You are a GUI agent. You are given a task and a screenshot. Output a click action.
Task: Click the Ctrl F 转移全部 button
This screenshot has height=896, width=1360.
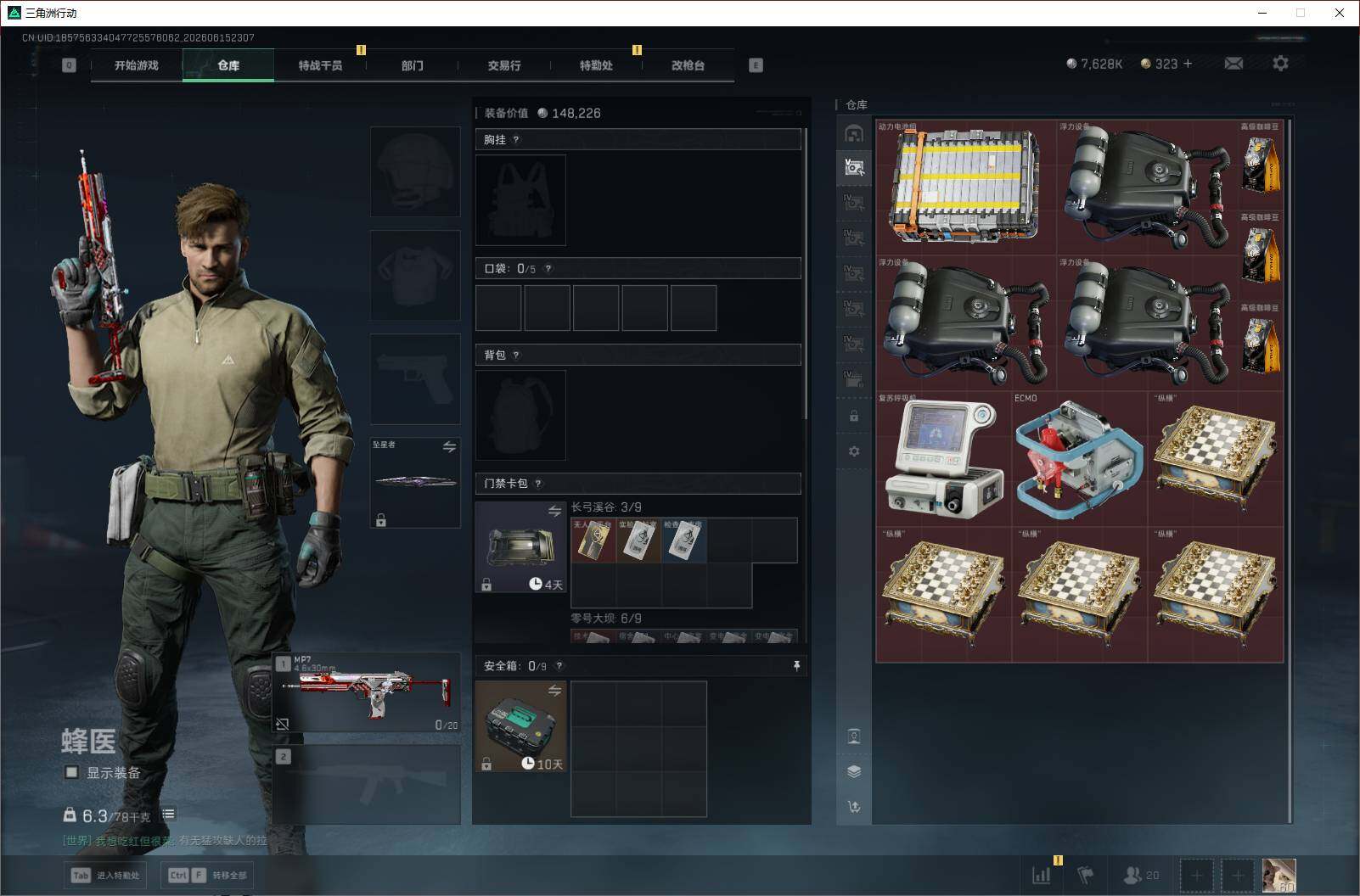click(208, 875)
